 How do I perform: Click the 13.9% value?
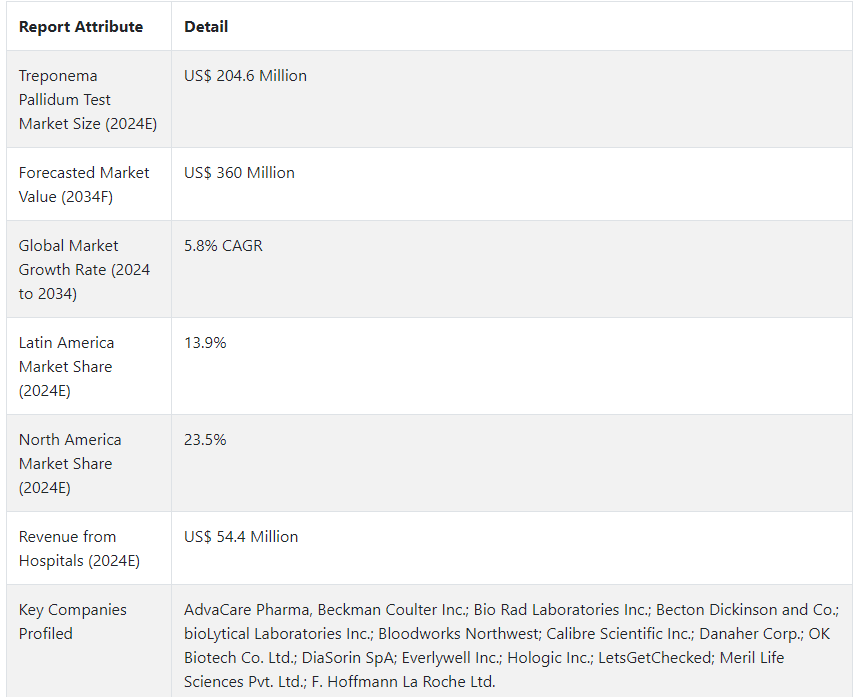(205, 343)
